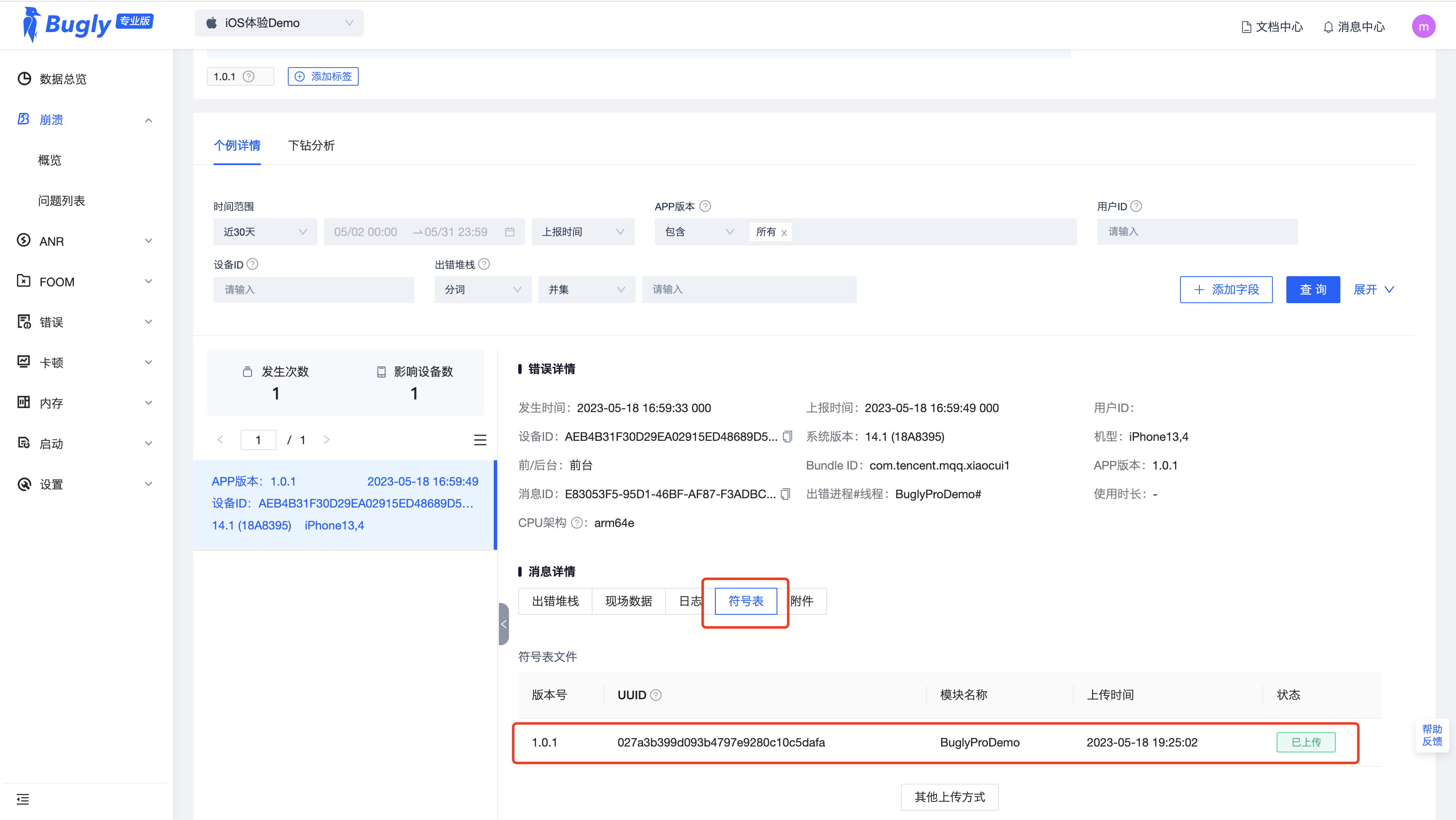Viewport: 1456px width, 820px height.
Task: Click help icon next to 1.0.1 tag
Action: click(x=249, y=76)
